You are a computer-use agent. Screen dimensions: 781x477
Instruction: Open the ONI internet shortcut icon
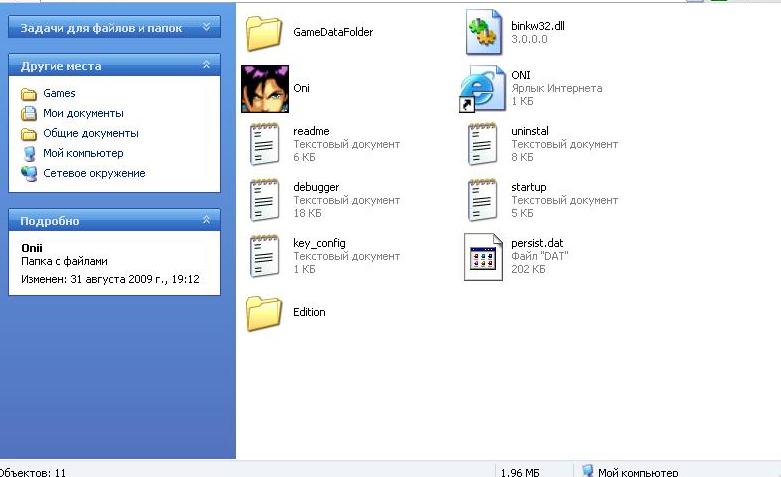click(x=483, y=89)
